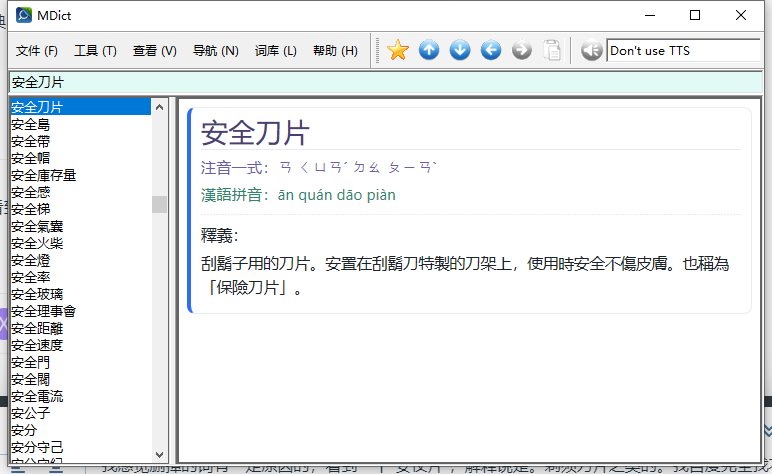The width and height of the screenshot is (772, 474).
Task: Go to next entry with down arrow
Action: coord(460,50)
